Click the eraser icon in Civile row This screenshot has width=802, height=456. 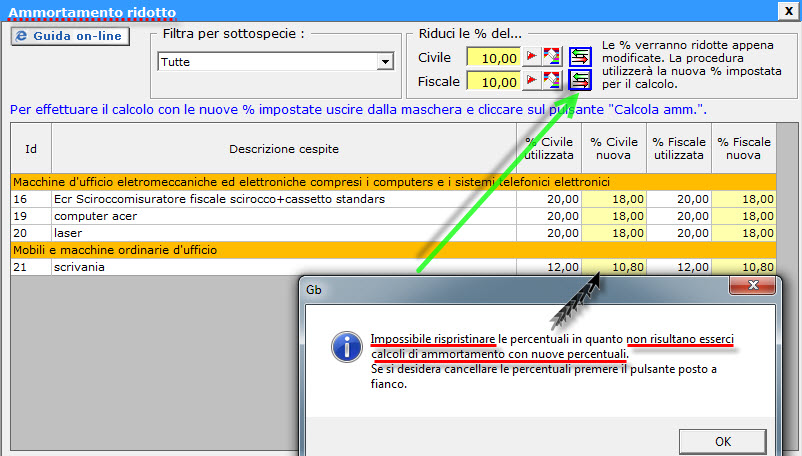click(552, 57)
